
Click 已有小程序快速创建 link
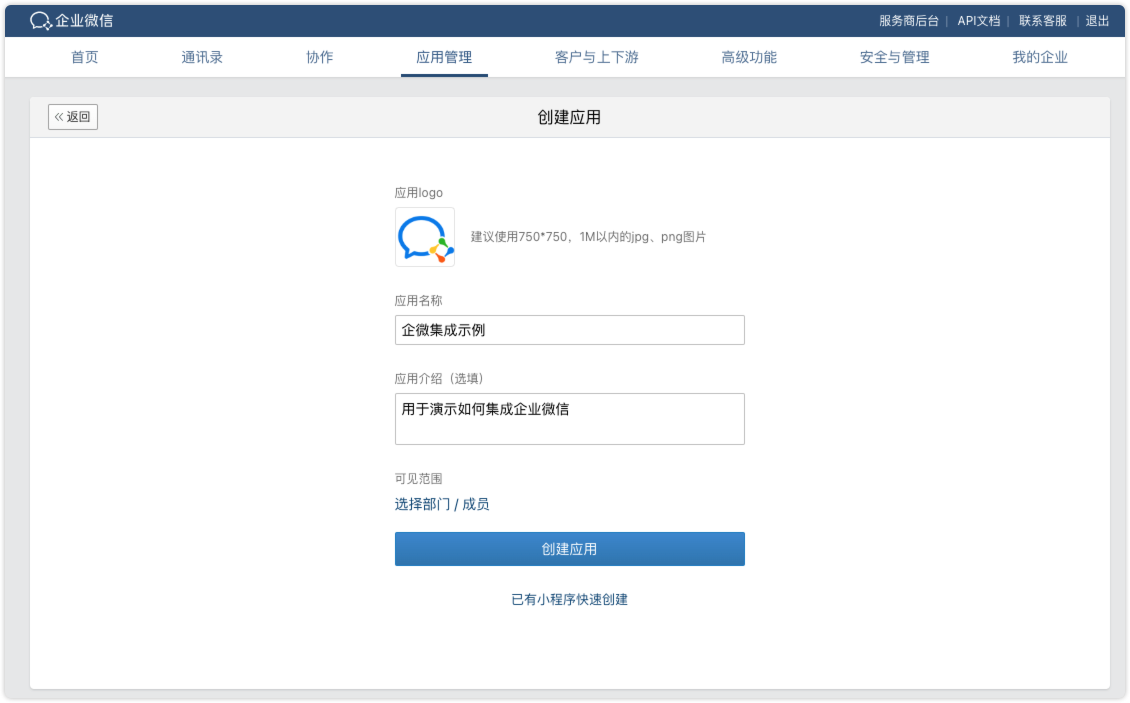[x=569, y=600]
